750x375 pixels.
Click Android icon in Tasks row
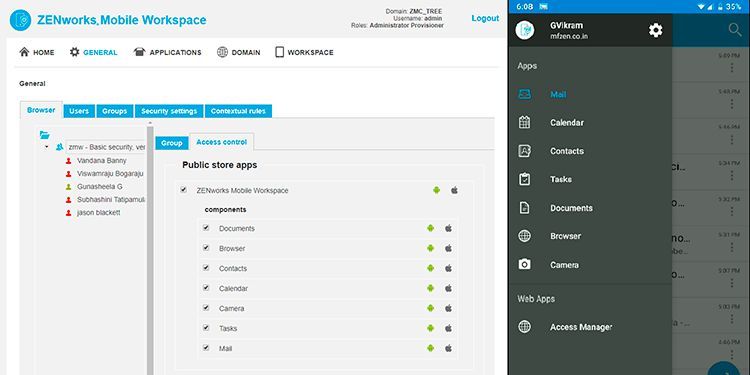click(x=430, y=328)
